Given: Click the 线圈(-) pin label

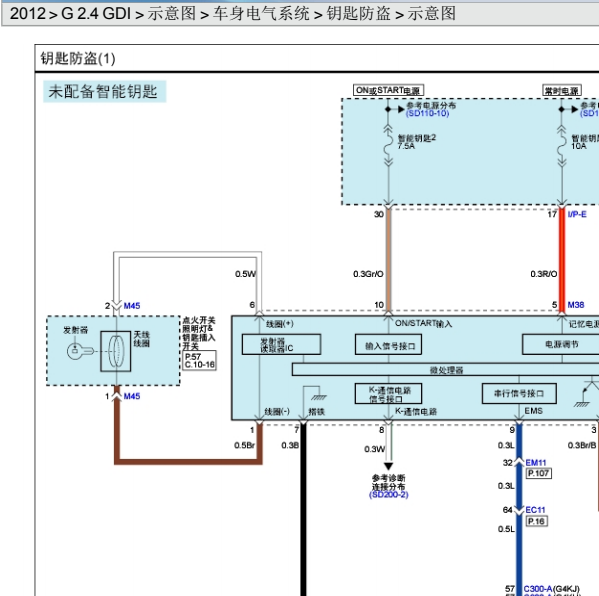Looking at the screenshot, I should [x=277, y=411].
